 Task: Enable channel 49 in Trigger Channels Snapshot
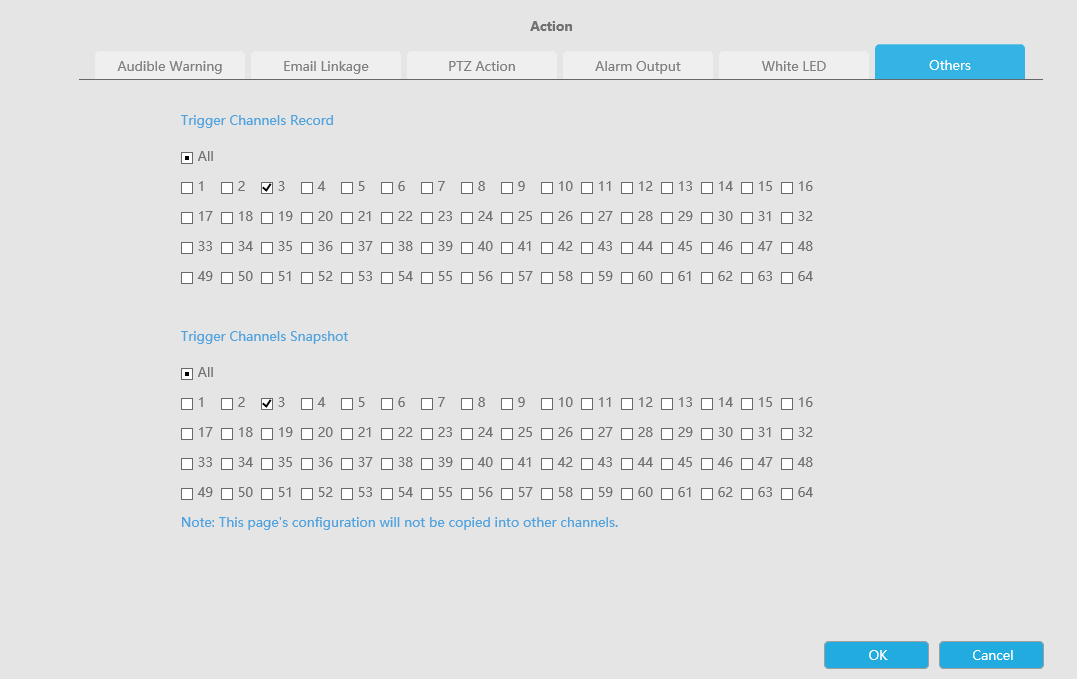click(x=187, y=494)
